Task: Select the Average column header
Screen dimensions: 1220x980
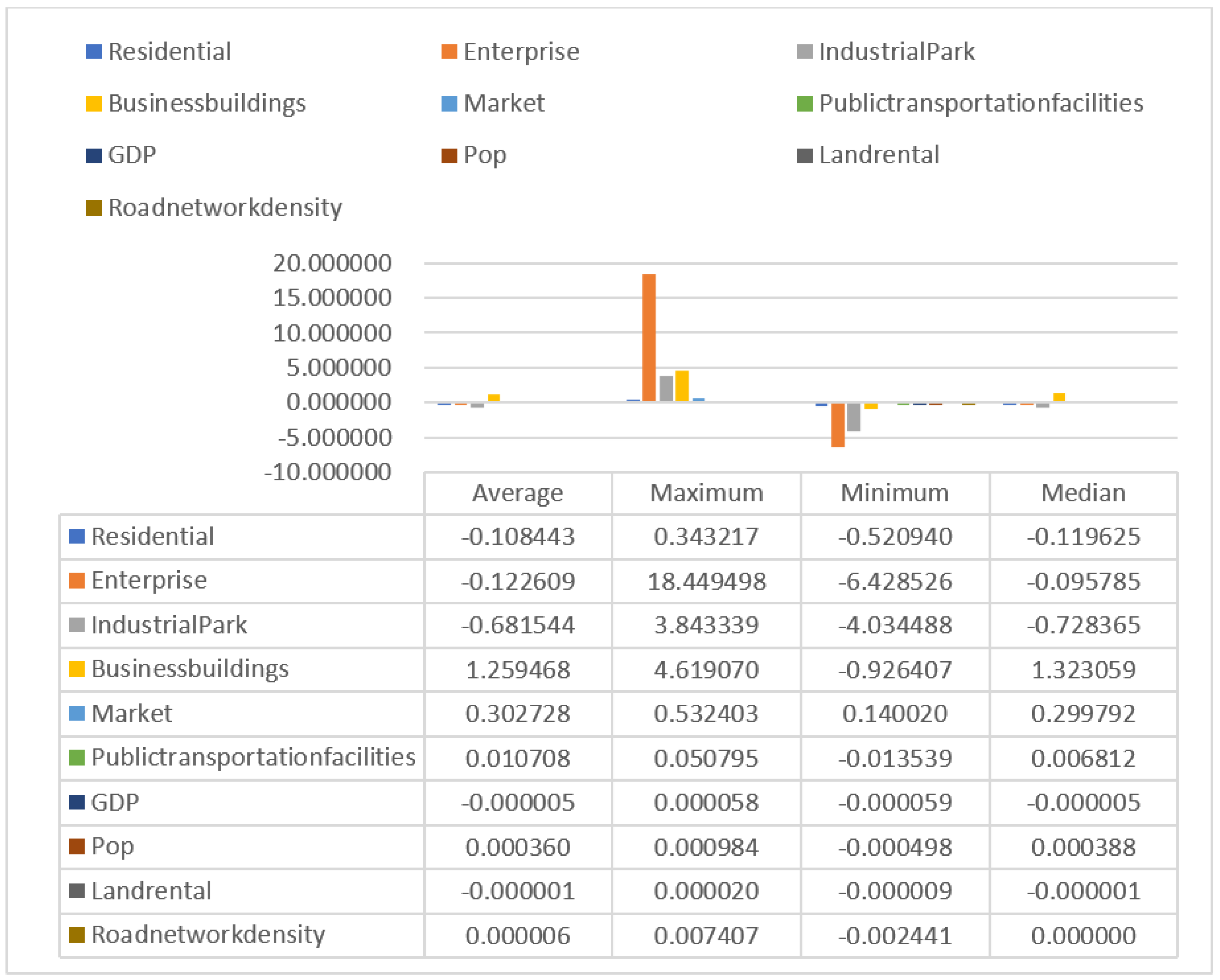Action: [x=518, y=493]
